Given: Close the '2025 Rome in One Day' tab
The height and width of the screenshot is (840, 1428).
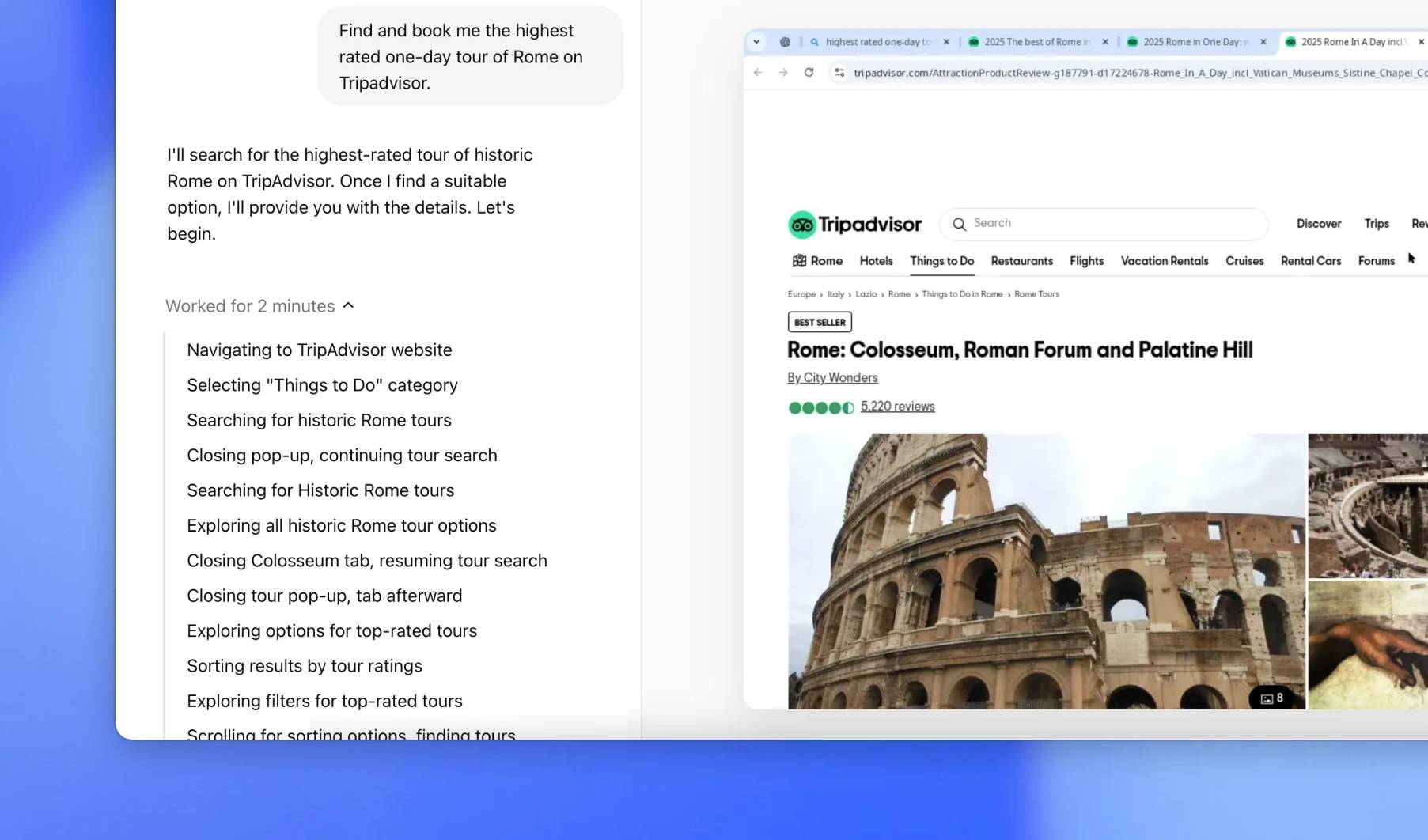Looking at the screenshot, I should click(x=1263, y=42).
